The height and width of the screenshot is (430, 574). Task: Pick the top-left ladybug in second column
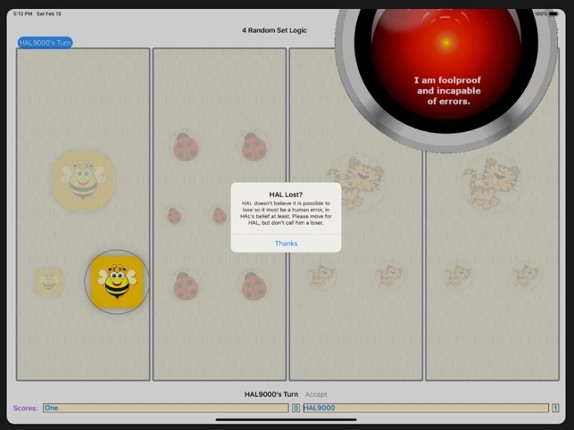(x=185, y=147)
